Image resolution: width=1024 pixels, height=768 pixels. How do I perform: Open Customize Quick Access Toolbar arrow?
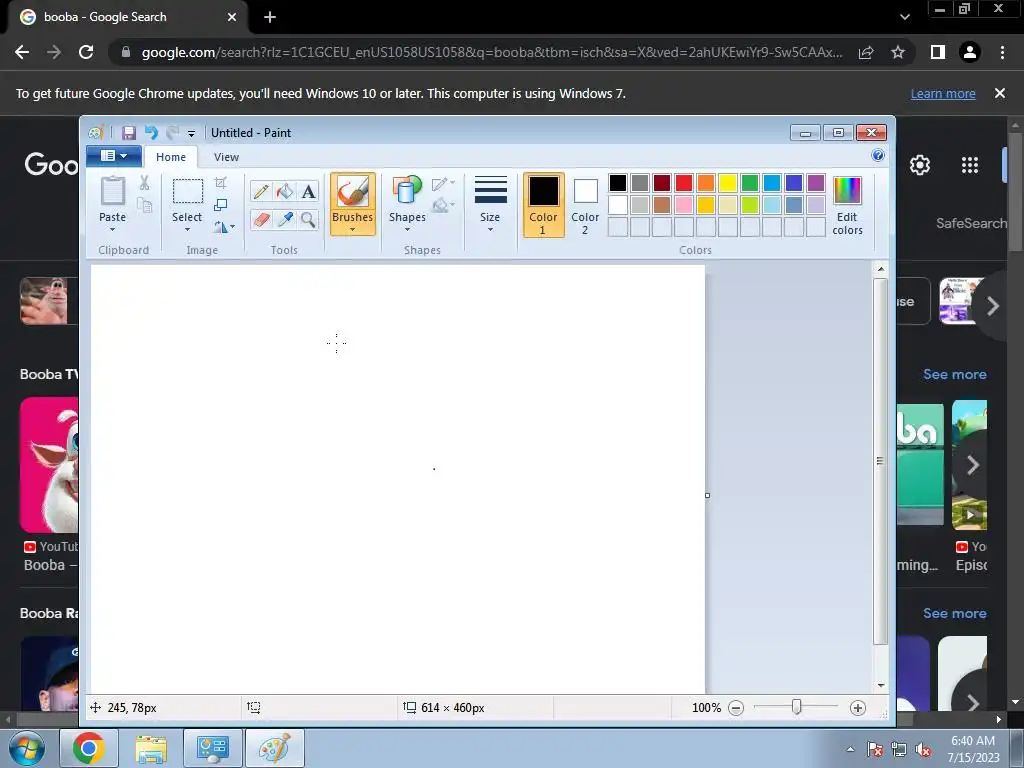pyautogui.click(x=191, y=133)
